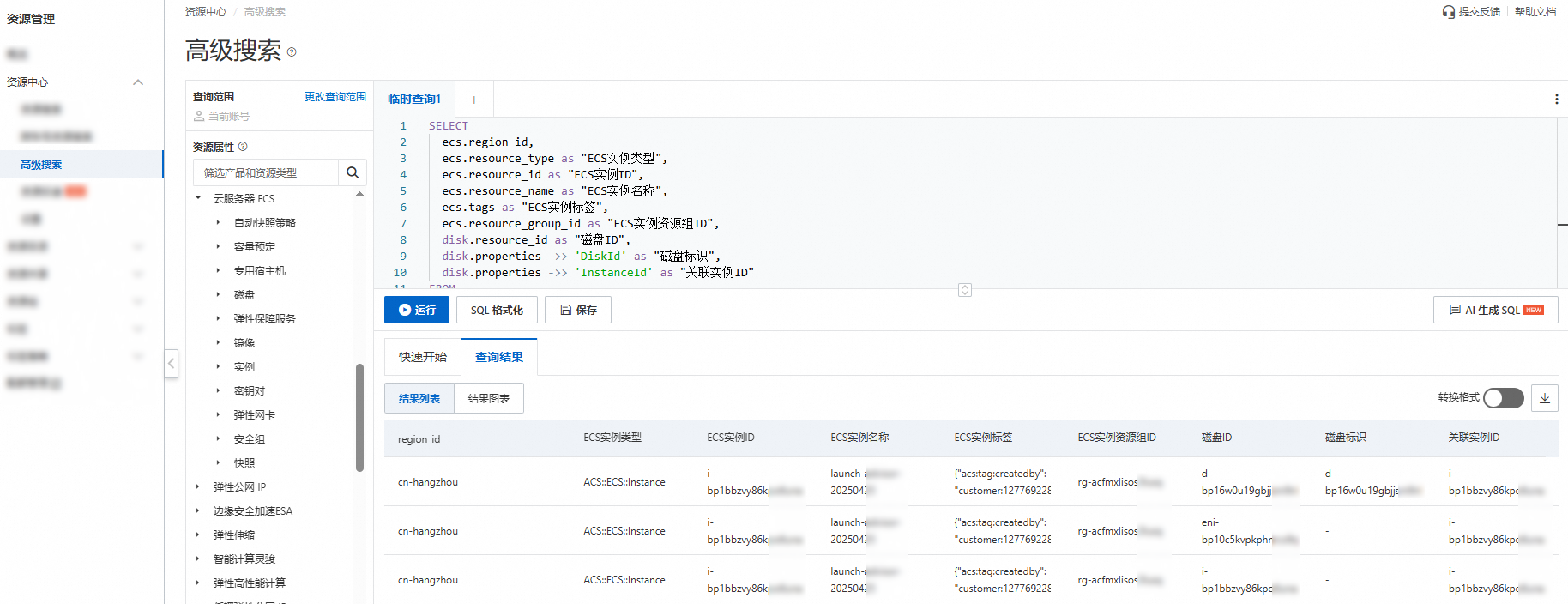Toggle the 转换格式 switch
The width and height of the screenshot is (1568, 604).
(1504, 398)
